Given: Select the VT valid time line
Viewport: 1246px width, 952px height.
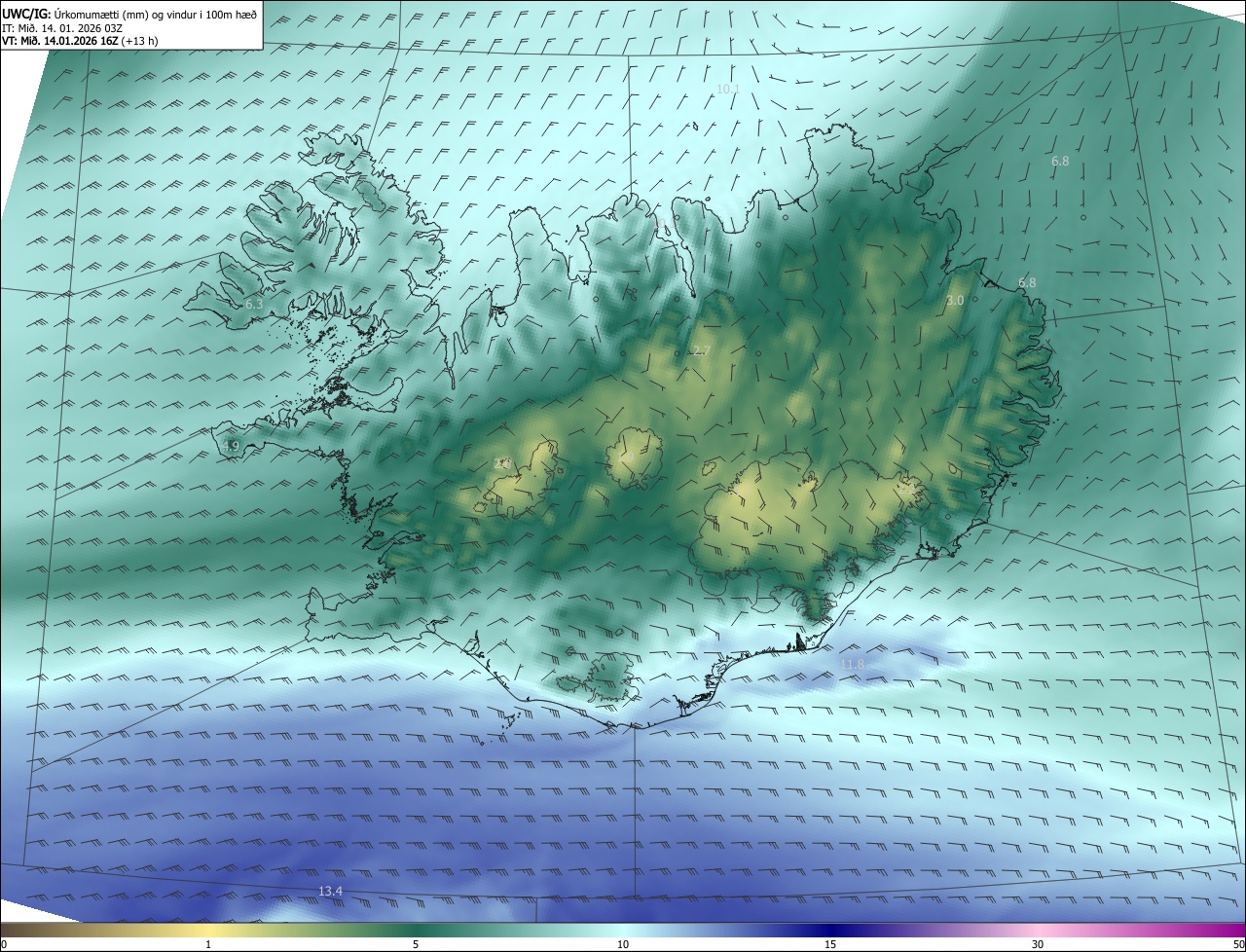Looking at the screenshot, I should click(80, 41).
